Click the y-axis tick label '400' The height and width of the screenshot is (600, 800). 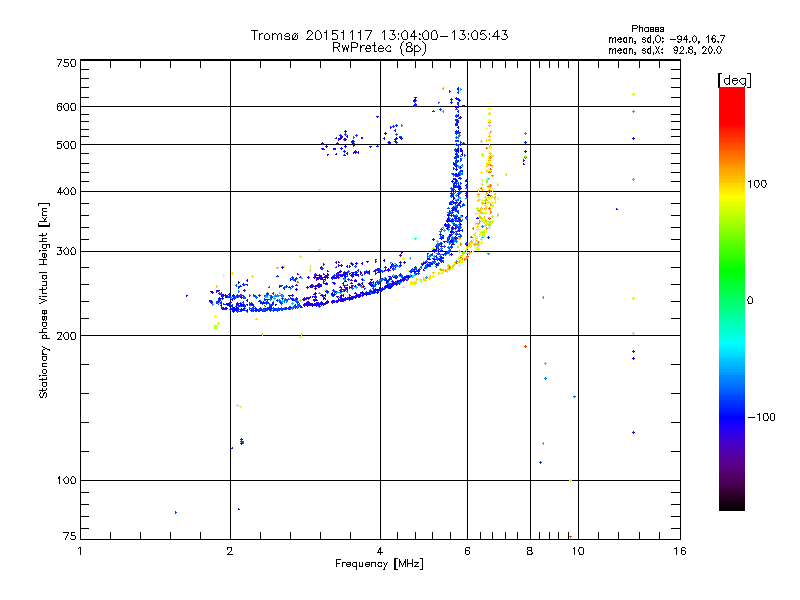[66, 192]
